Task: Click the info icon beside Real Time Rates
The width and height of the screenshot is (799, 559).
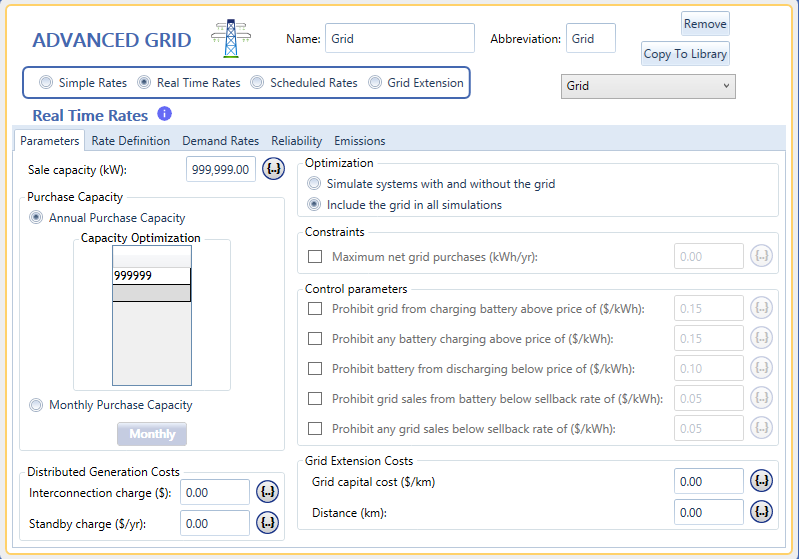Action: [164, 114]
